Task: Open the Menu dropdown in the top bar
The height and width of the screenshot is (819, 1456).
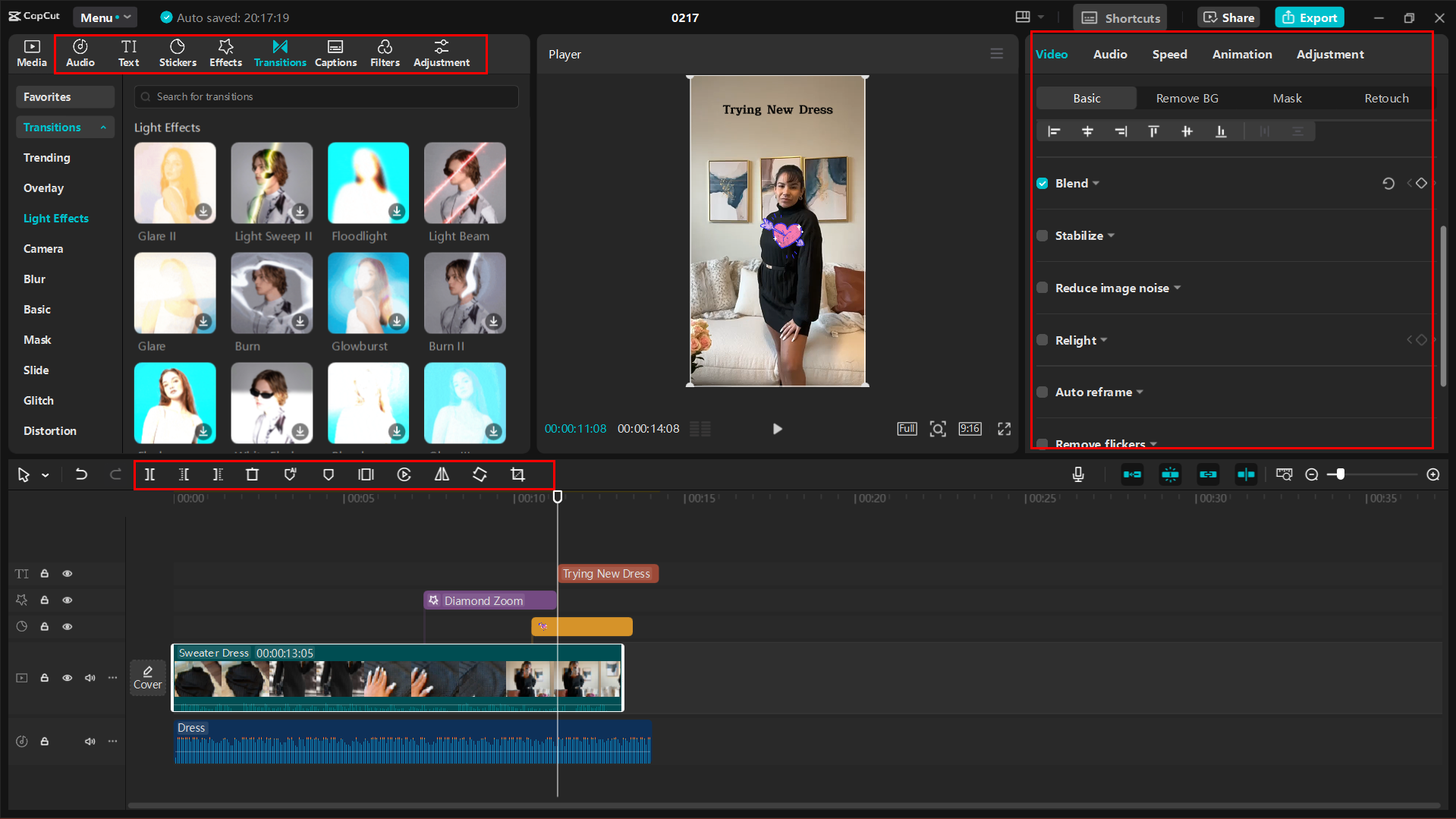Action: 105,17
